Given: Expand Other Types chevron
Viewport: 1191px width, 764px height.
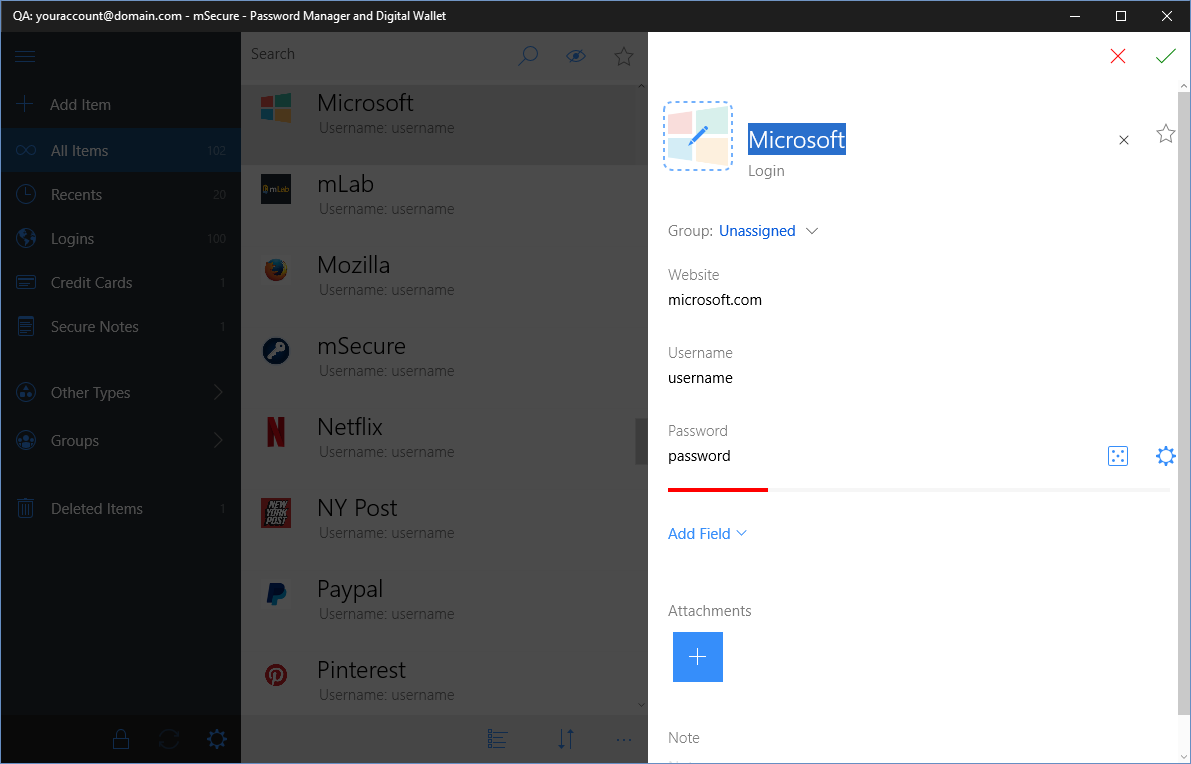Looking at the screenshot, I should coord(218,393).
